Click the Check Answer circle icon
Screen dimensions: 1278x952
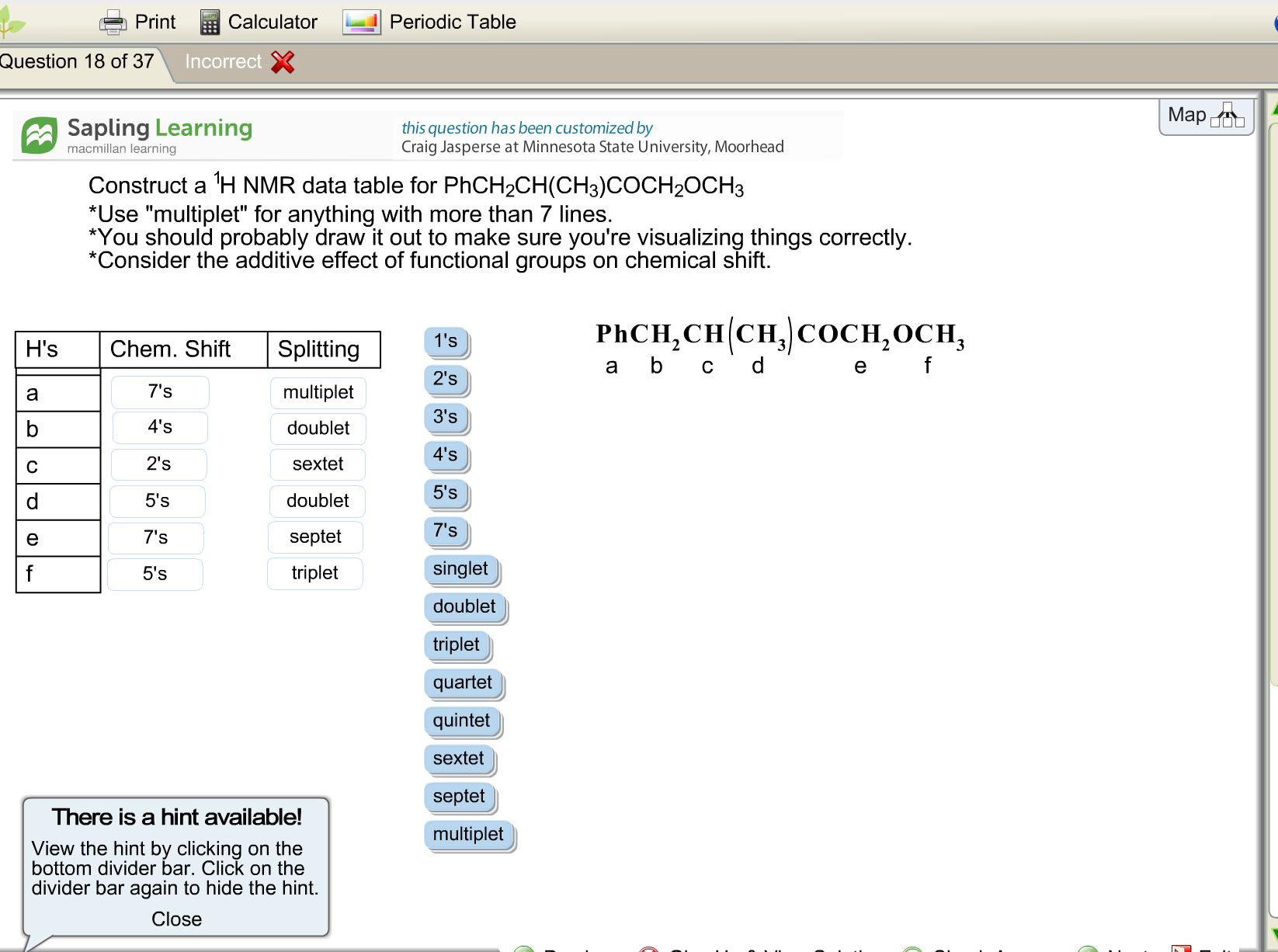912,949
